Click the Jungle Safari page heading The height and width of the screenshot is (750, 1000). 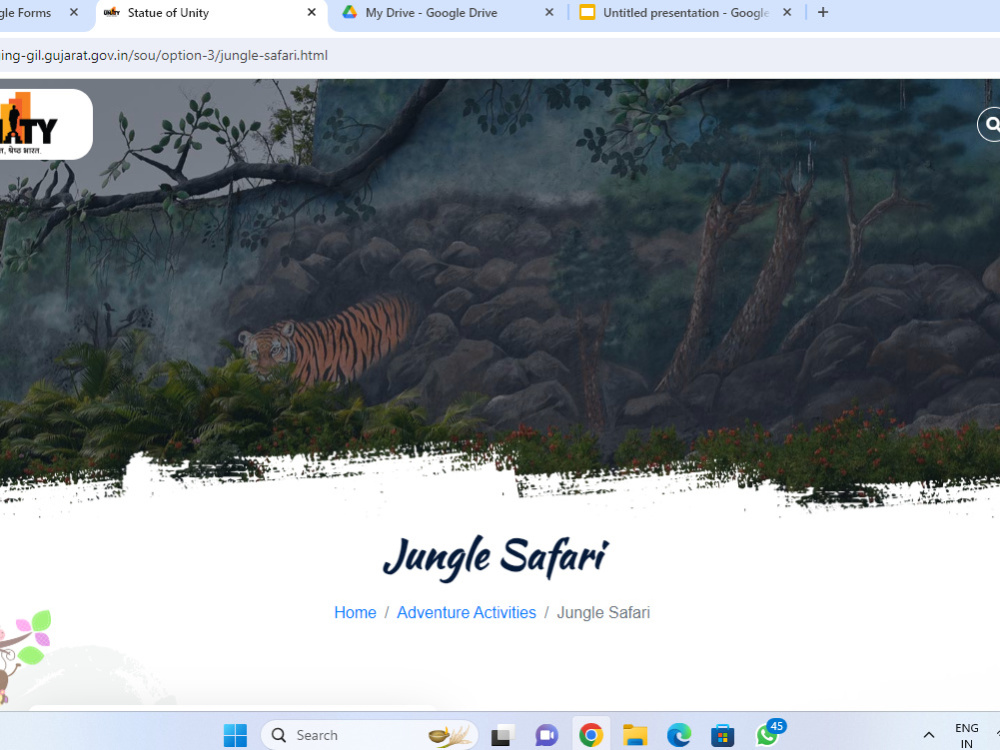496,558
